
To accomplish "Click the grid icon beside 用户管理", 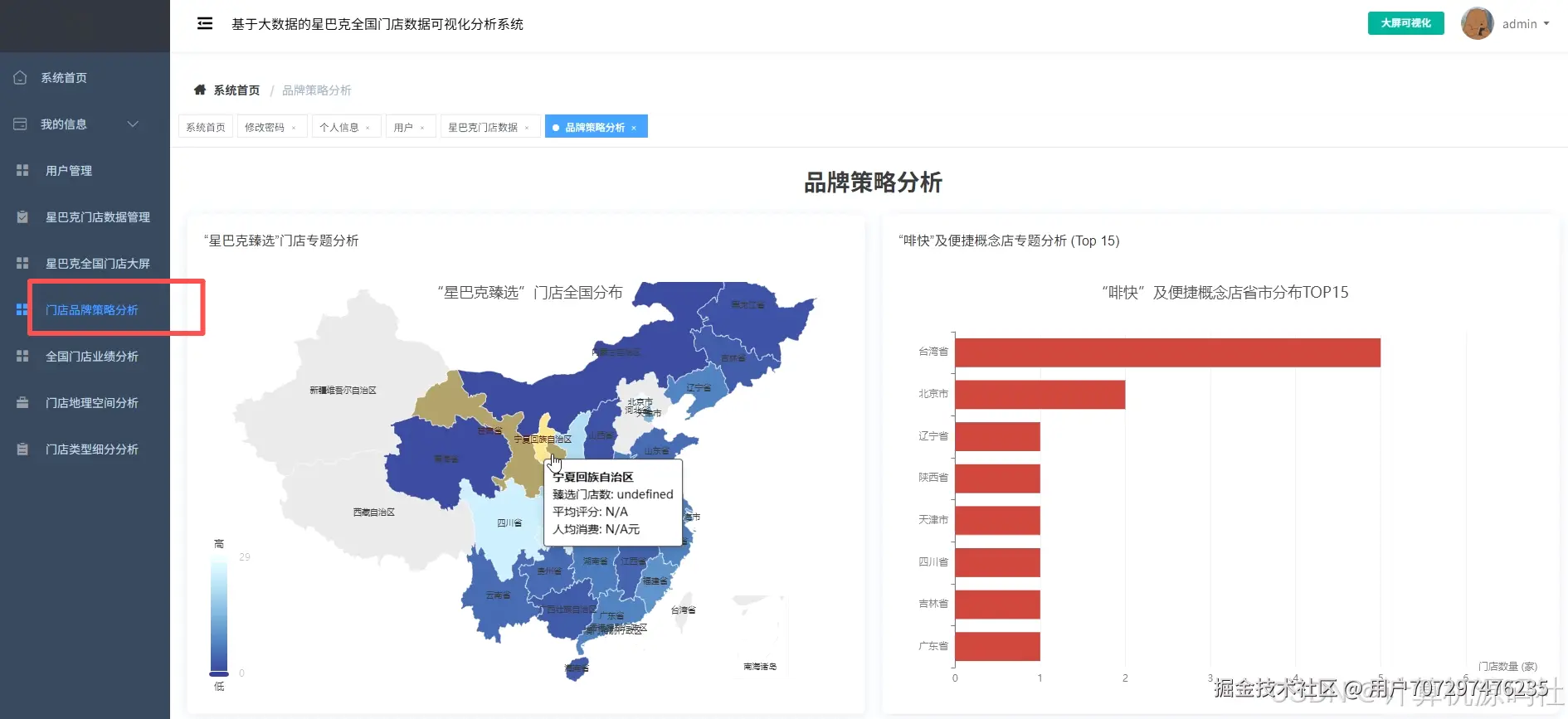I will coord(22,170).
